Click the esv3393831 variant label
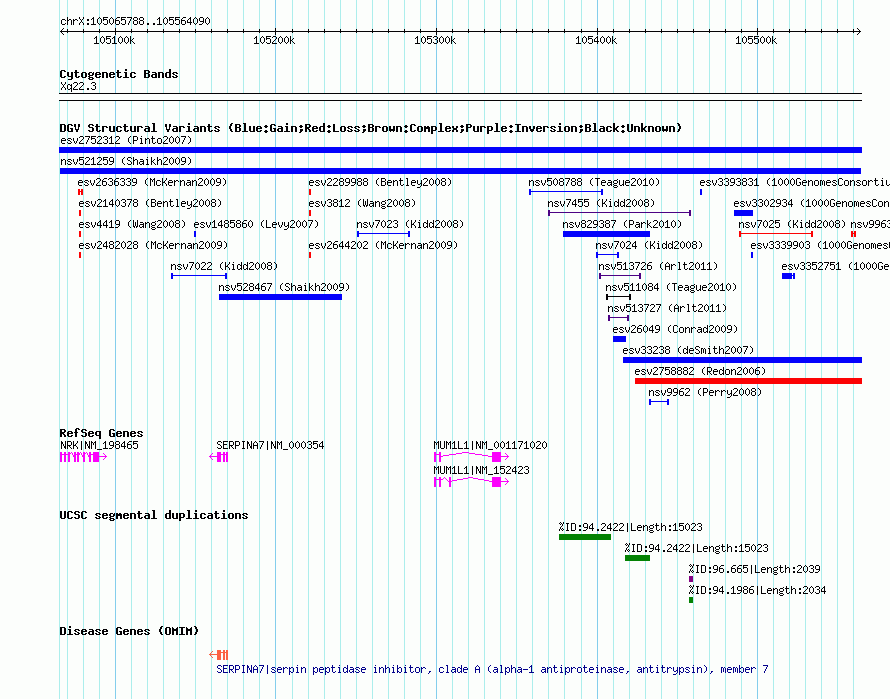 coord(795,182)
